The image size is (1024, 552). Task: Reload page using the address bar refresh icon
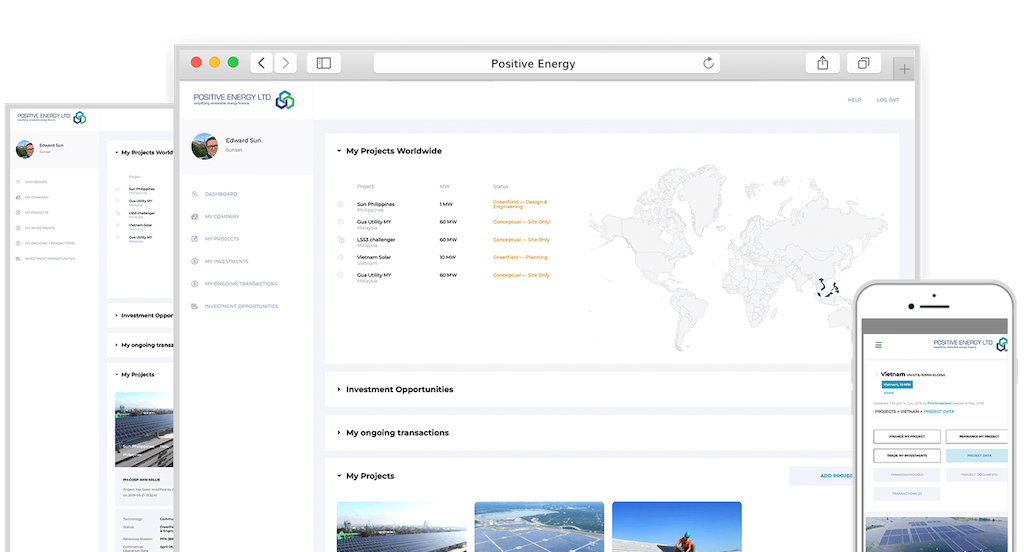click(709, 63)
